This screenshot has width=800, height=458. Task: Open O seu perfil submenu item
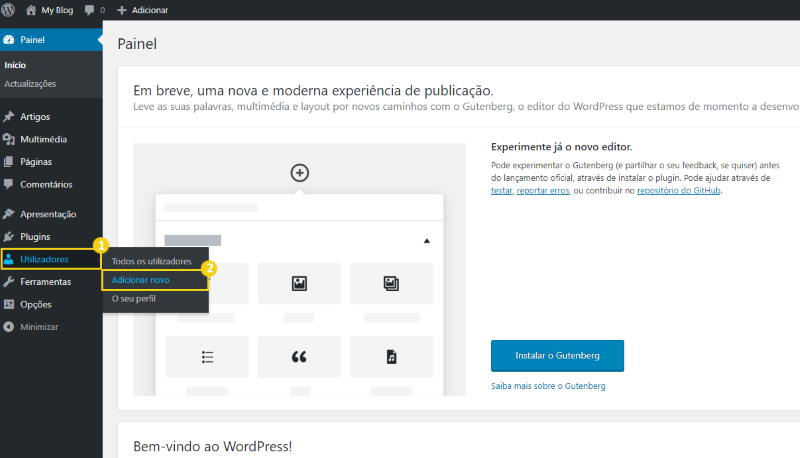click(x=134, y=298)
